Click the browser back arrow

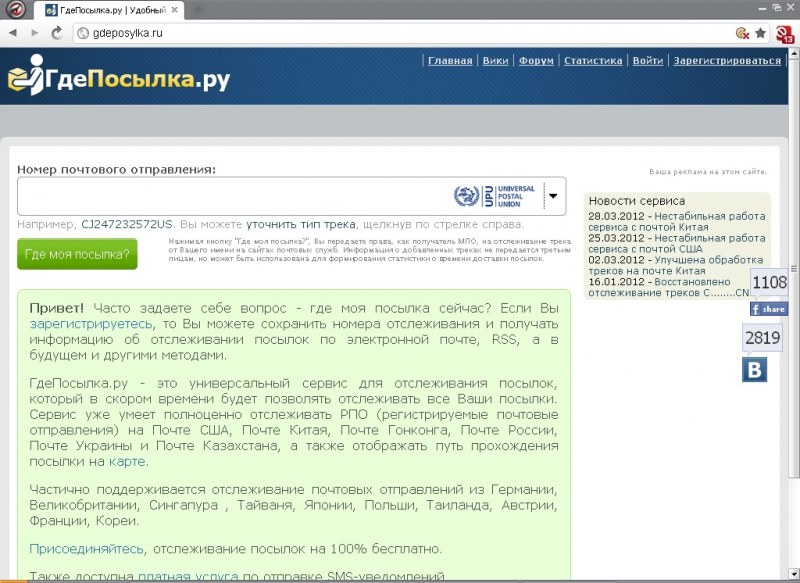[11, 33]
